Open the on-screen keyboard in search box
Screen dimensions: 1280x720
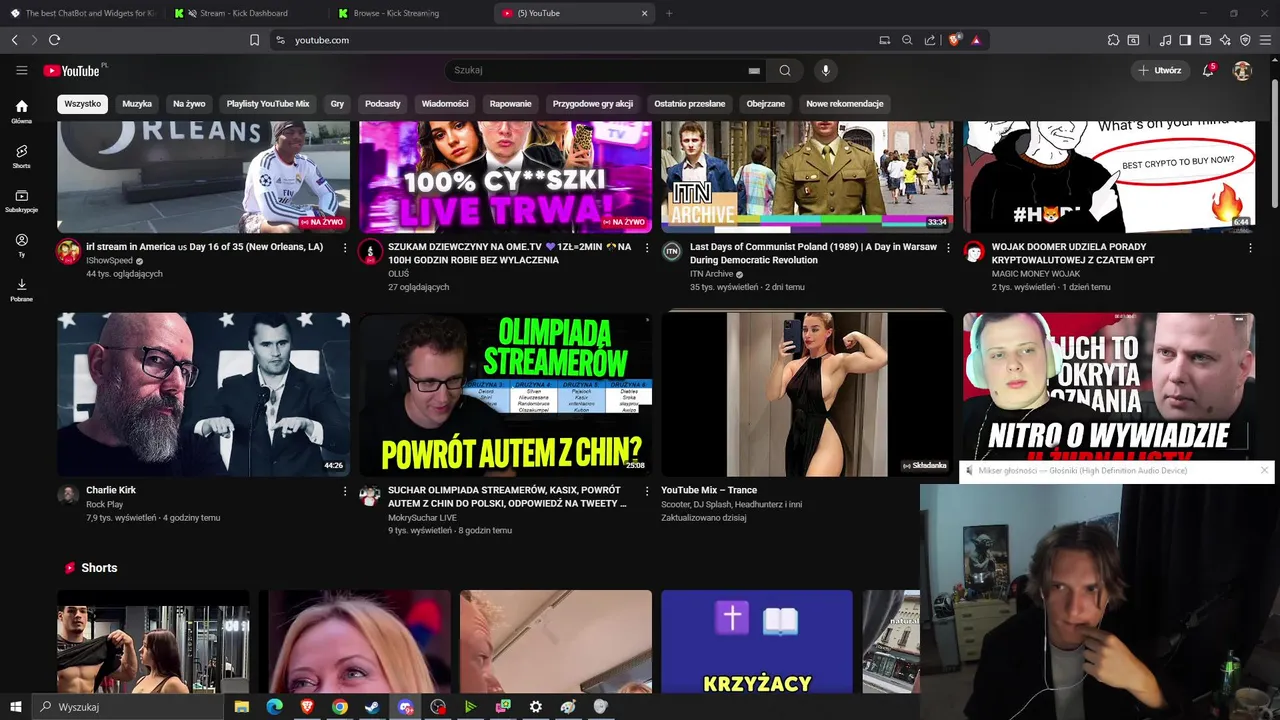tap(754, 71)
